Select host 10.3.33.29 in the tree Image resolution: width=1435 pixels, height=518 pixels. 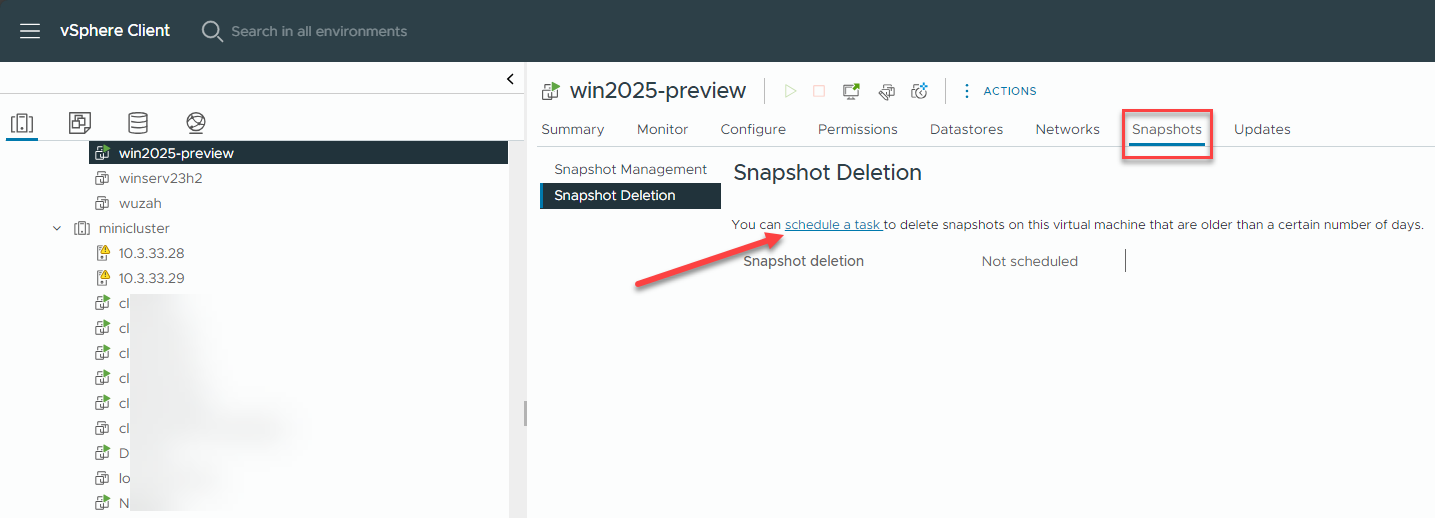(152, 278)
